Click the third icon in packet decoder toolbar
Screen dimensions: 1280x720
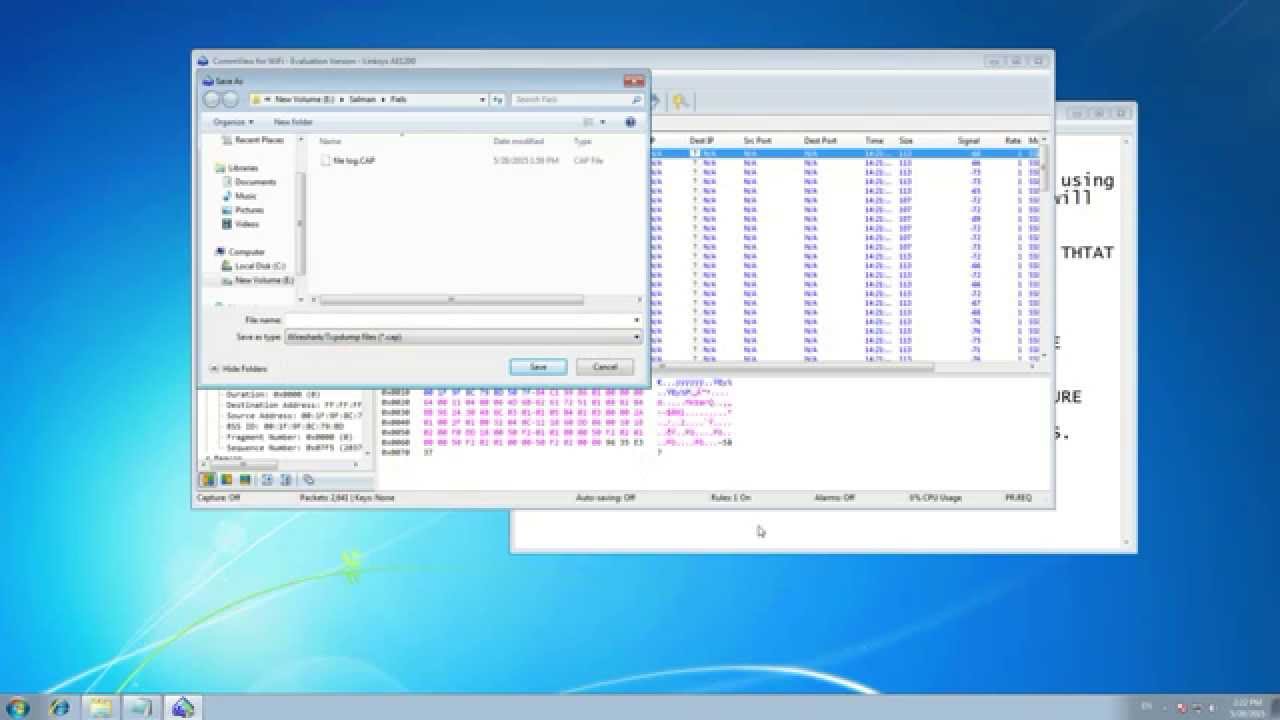[x=244, y=480]
